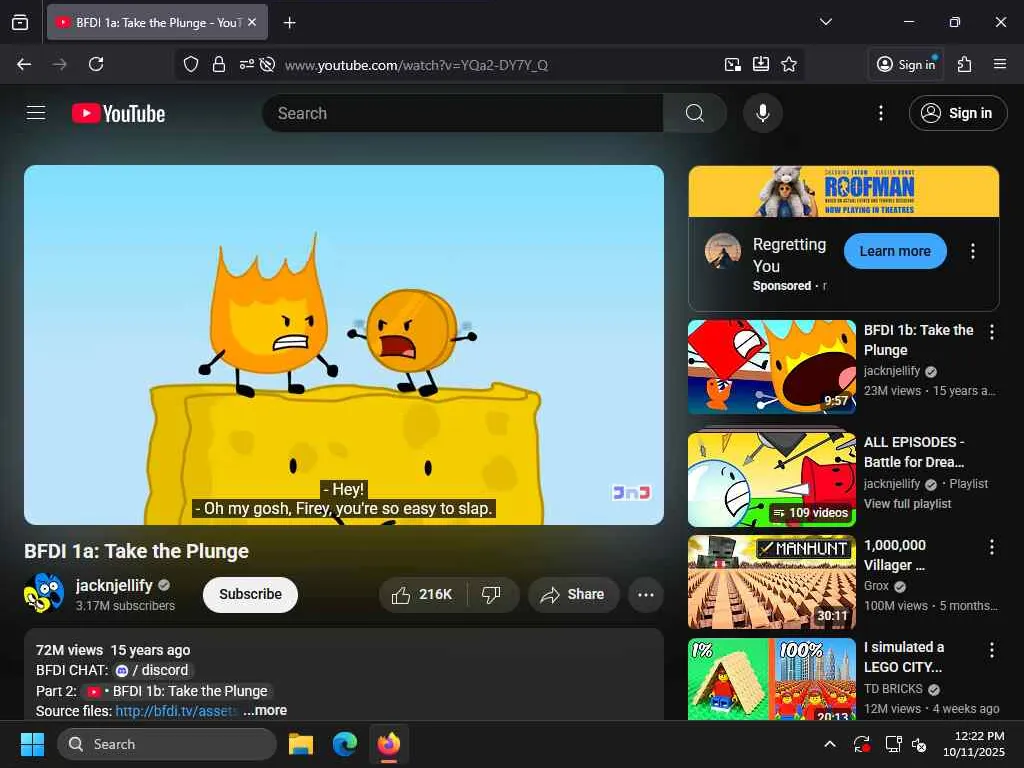Image resolution: width=1024 pixels, height=768 pixels.
Task: Open options for LEGO CITY video
Action: tap(991, 649)
